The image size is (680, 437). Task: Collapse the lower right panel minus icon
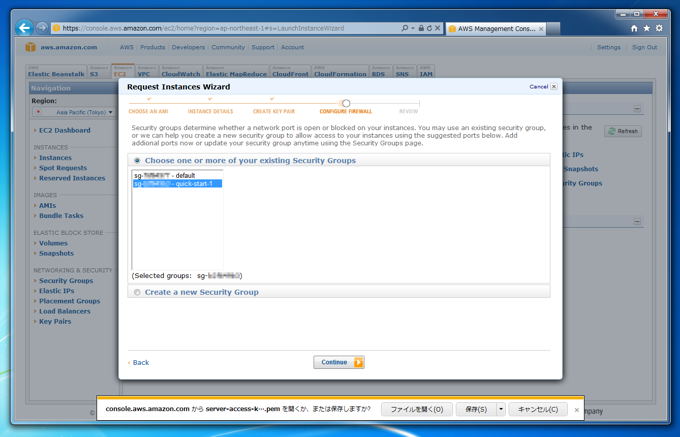[x=637, y=222]
